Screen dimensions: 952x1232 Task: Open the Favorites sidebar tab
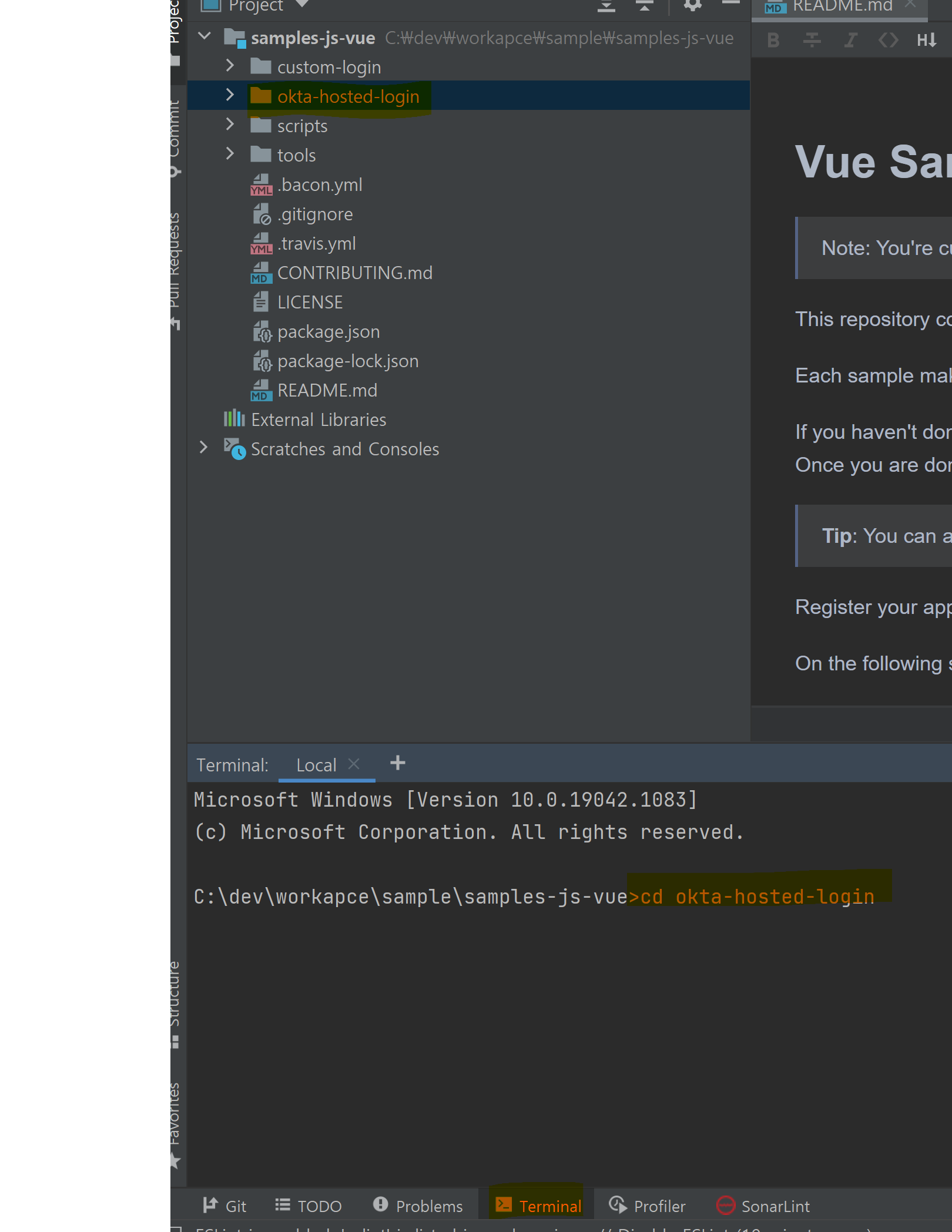[x=175, y=1126]
